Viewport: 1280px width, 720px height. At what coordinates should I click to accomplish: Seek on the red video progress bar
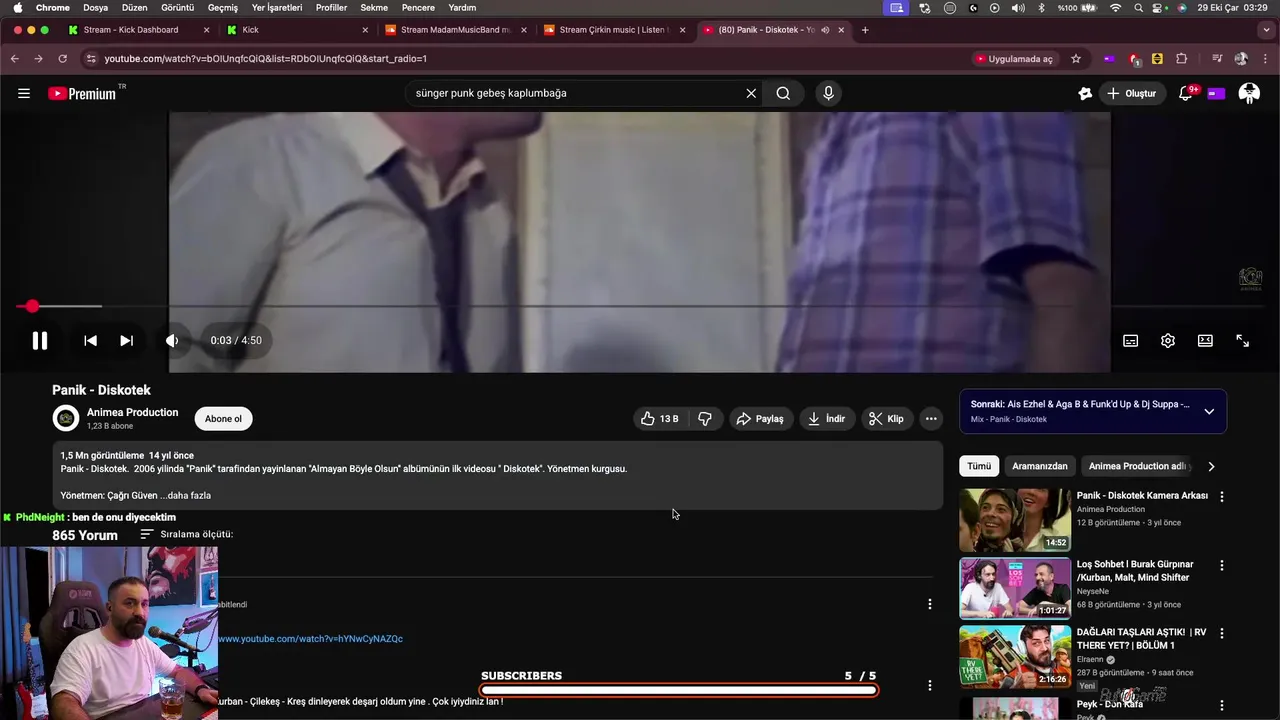click(x=640, y=306)
